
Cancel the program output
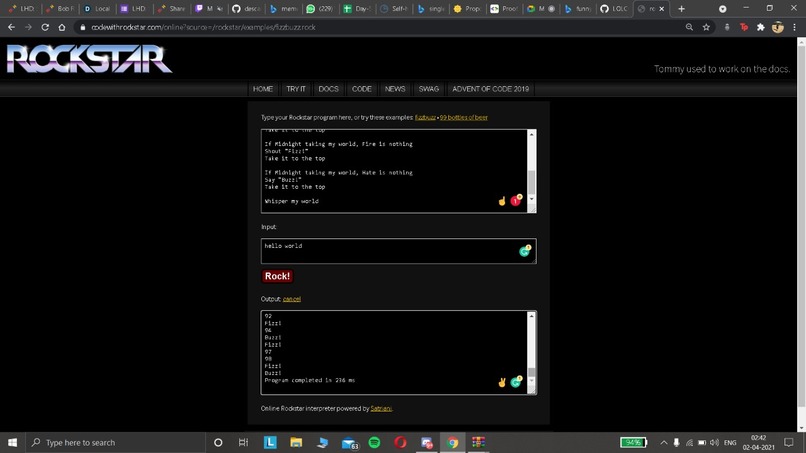click(291, 299)
